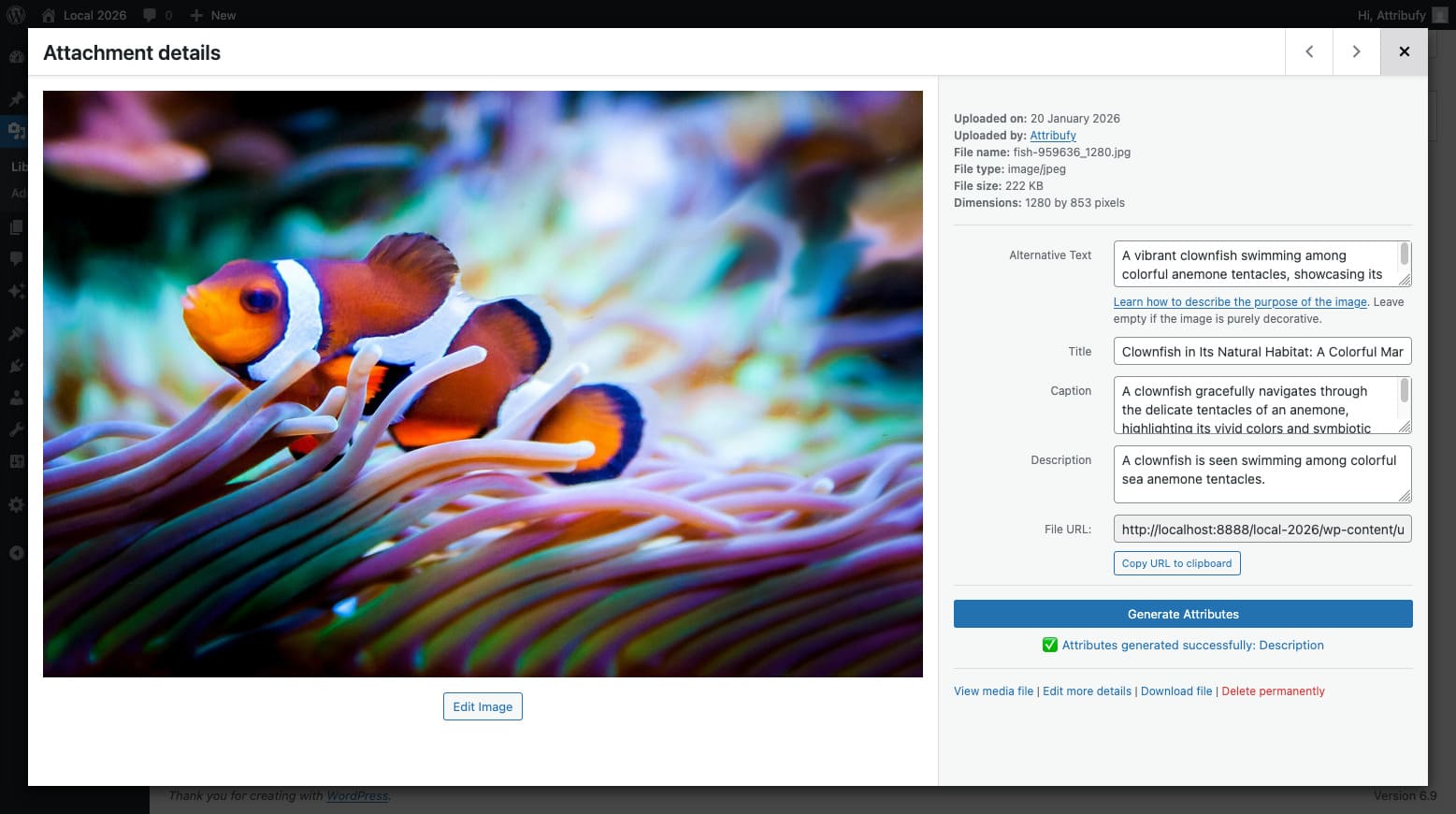The width and height of the screenshot is (1456, 814).
Task: Open the '+ New' menu in the admin bar
Action: pos(212,15)
